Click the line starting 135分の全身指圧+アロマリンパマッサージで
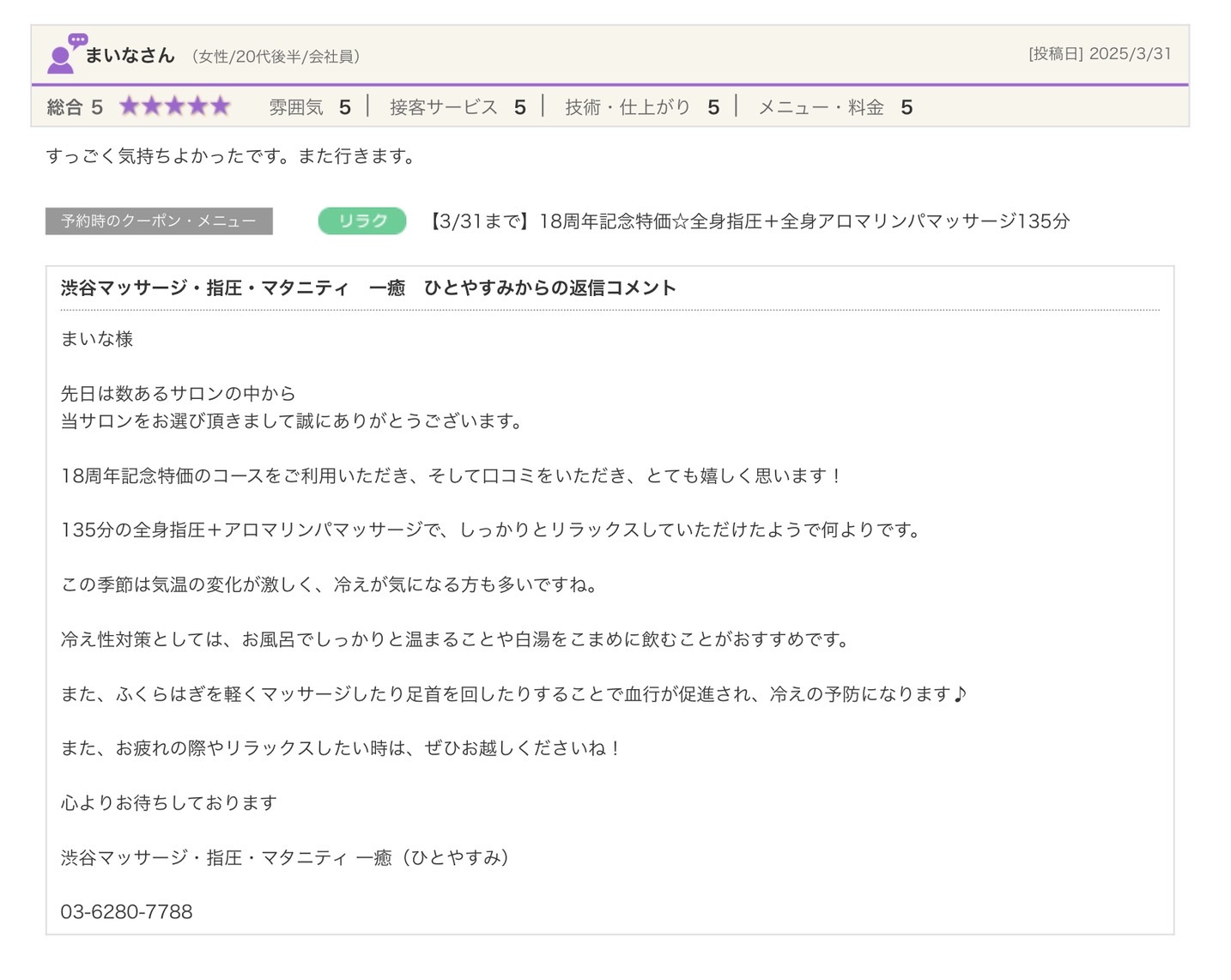Image resolution: width=1231 pixels, height=980 pixels. click(490, 529)
